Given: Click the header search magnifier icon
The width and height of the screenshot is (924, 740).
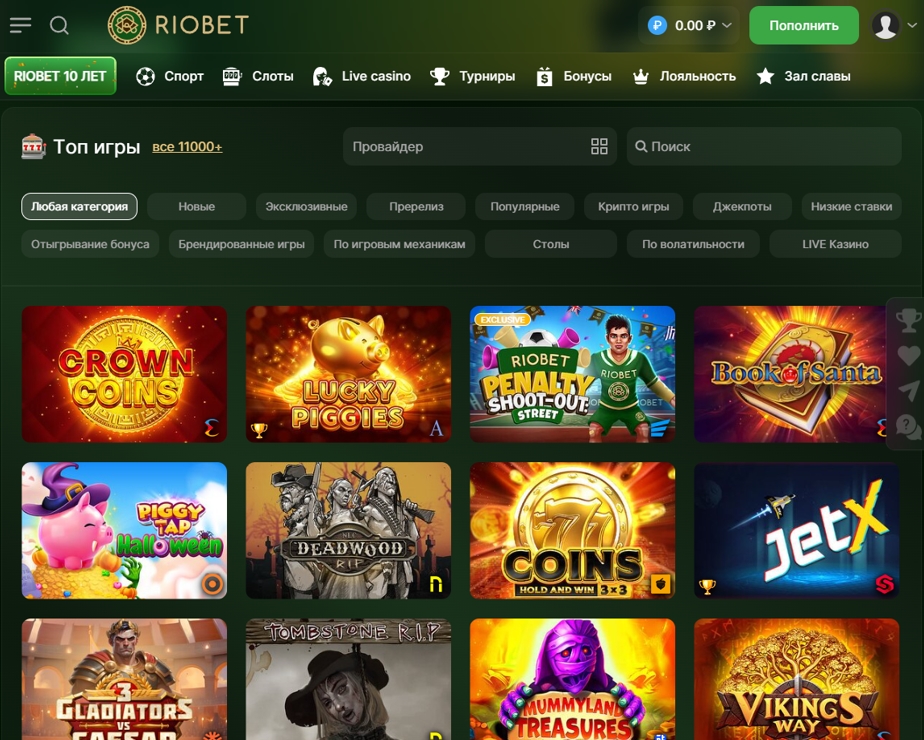Looking at the screenshot, I should coord(59,25).
